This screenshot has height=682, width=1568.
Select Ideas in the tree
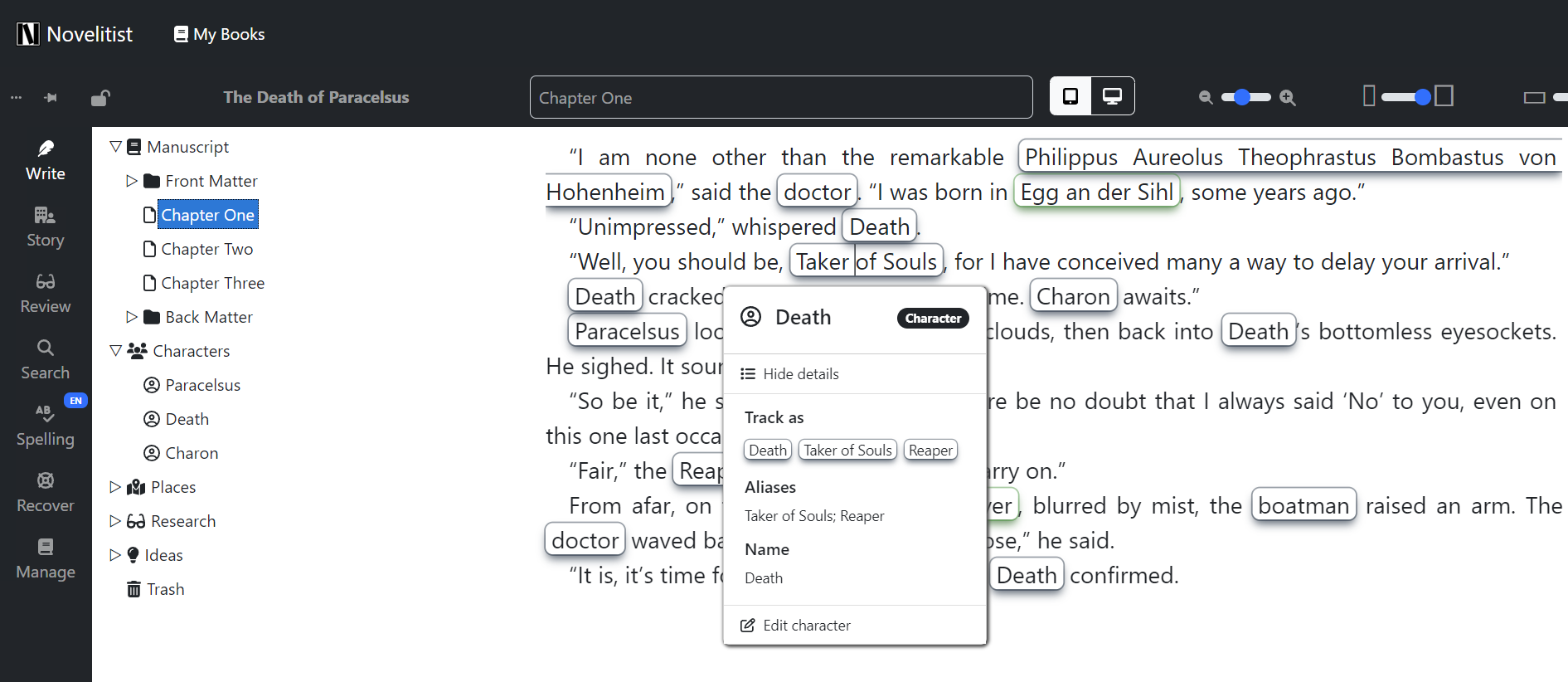coord(155,555)
